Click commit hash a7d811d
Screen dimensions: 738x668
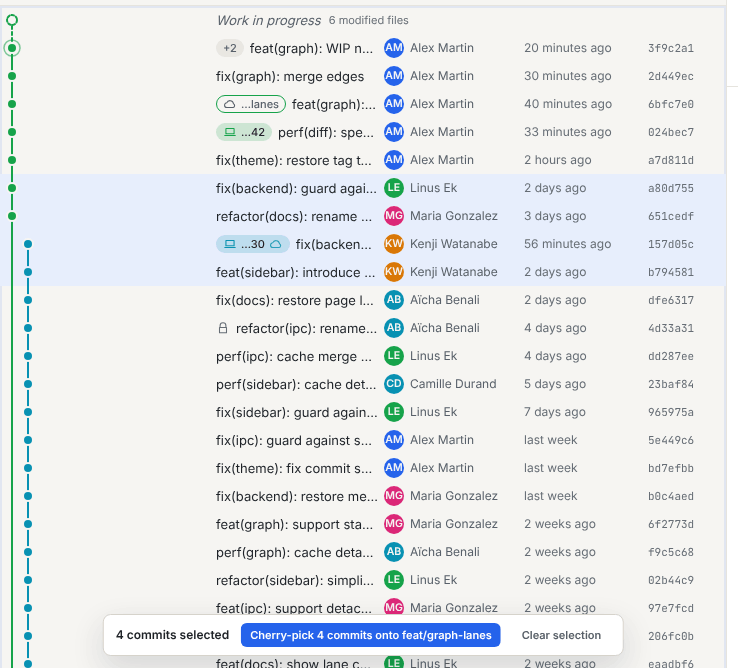(671, 160)
